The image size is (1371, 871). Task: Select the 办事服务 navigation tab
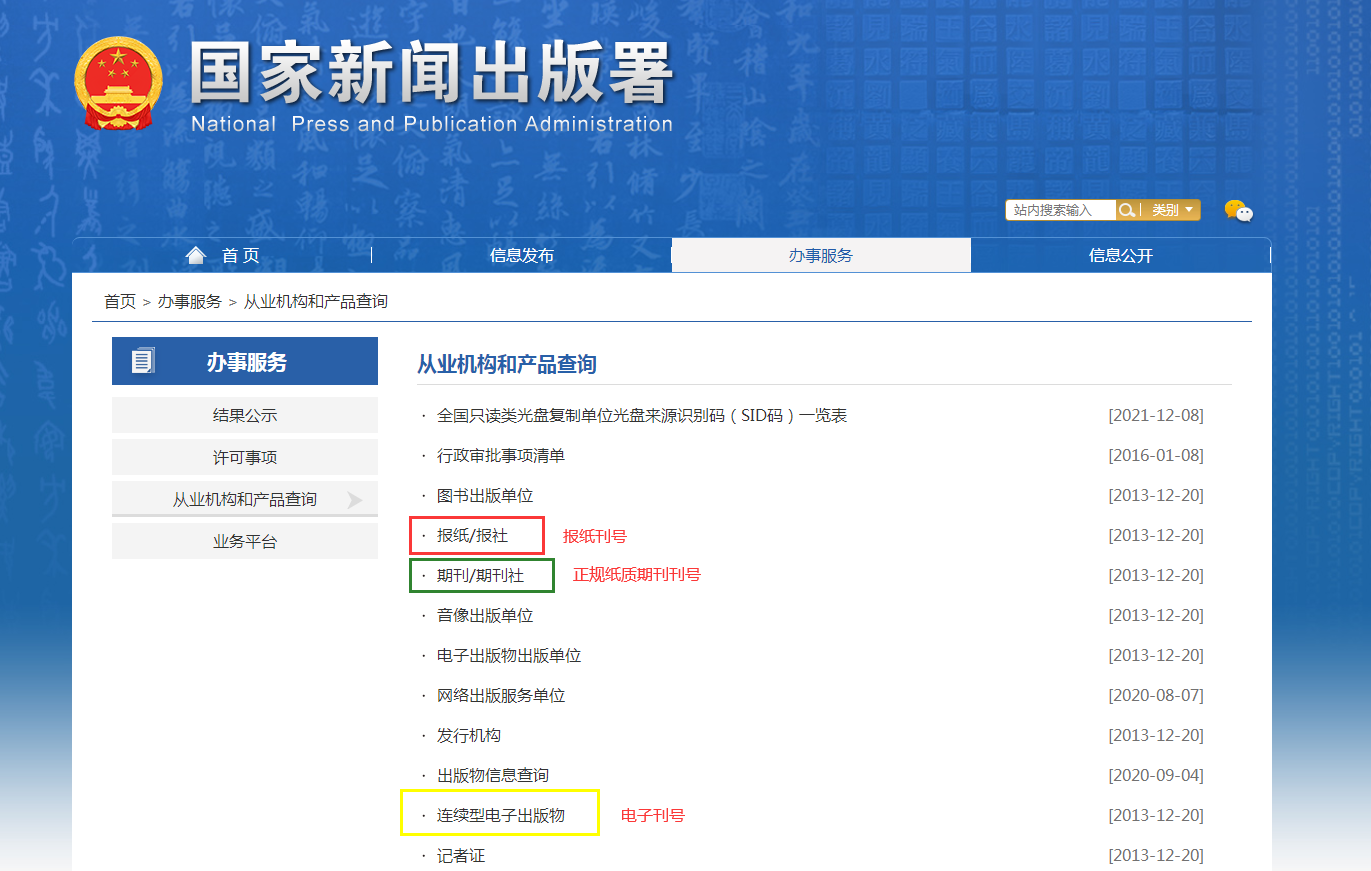click(820, 256)
